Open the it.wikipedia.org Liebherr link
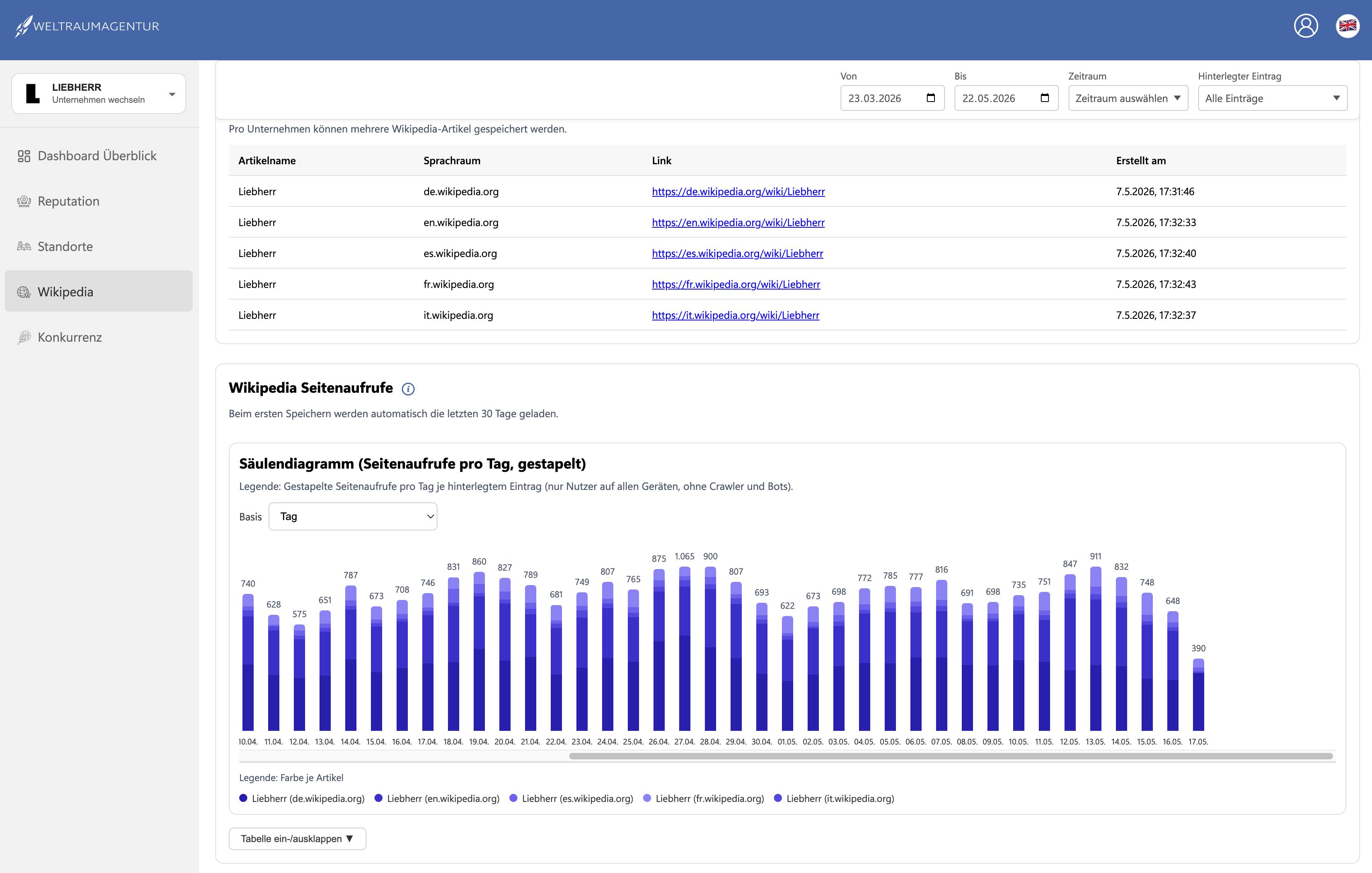1372x873 pixels. coord(735,315)
